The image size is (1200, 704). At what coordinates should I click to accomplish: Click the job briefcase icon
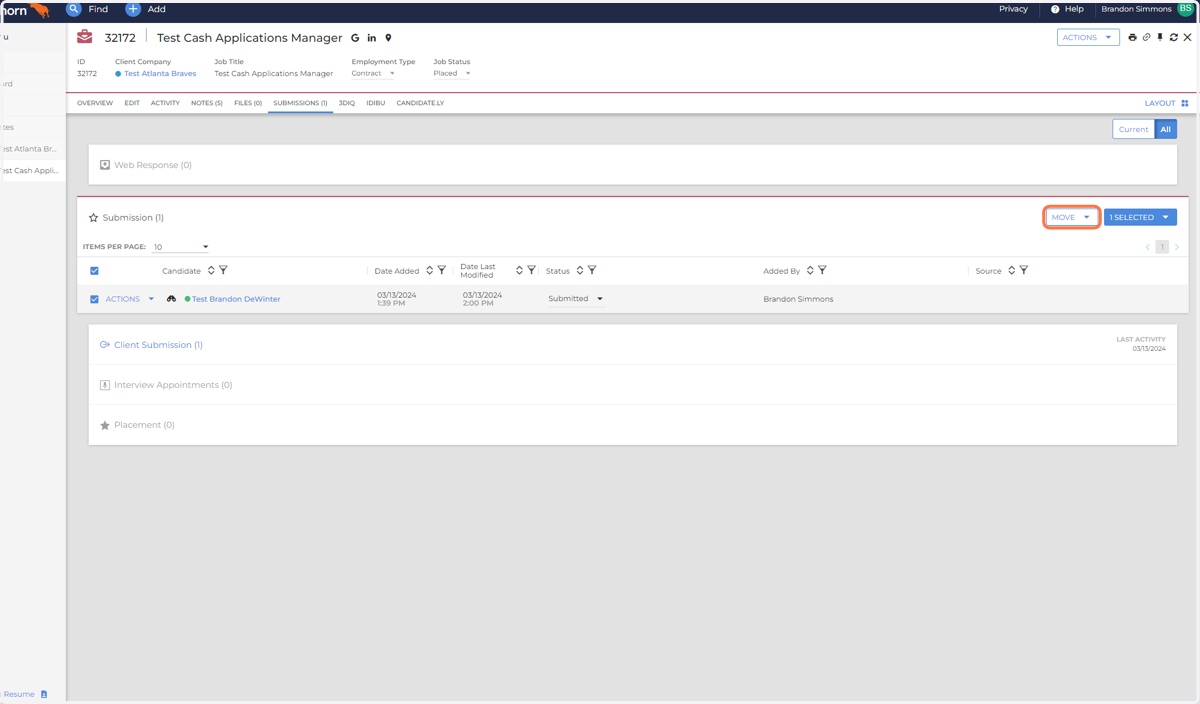pos(85,37)
